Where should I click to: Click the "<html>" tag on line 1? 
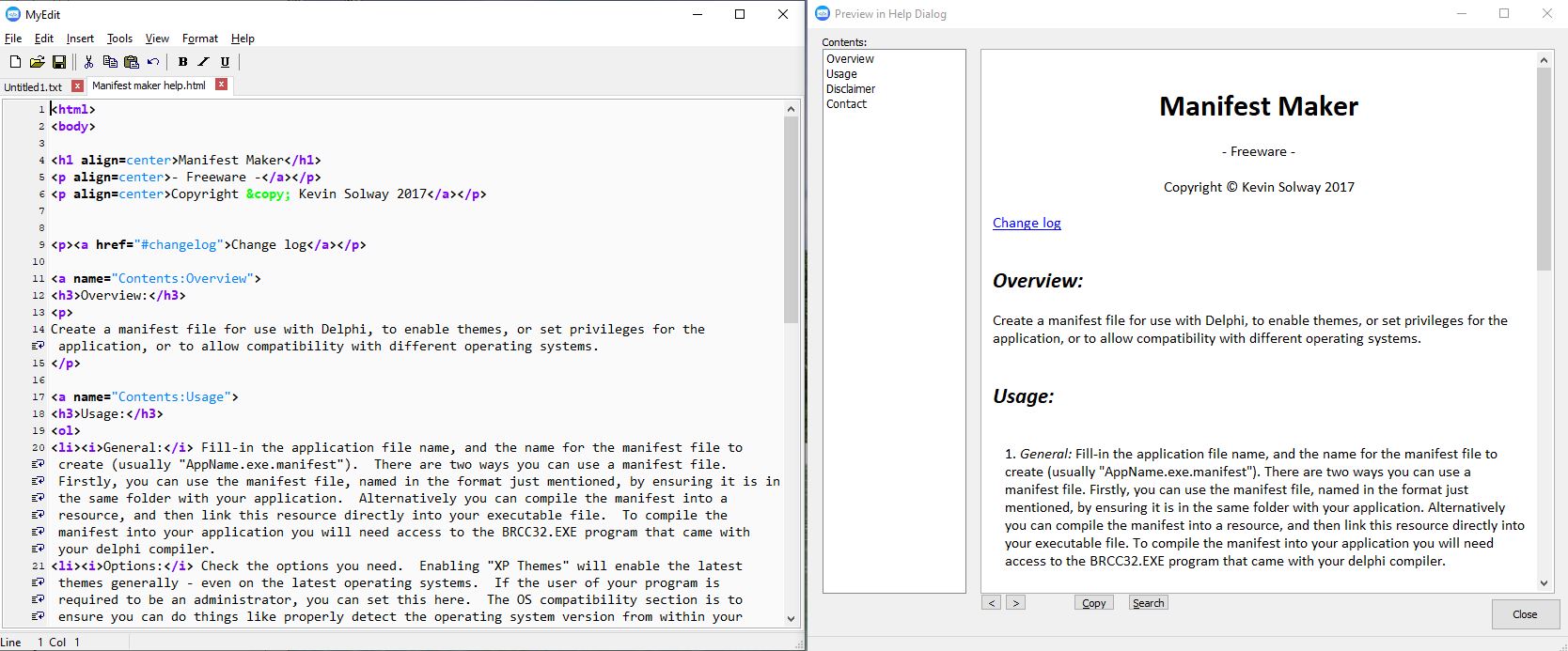click(x=73, y=110)
